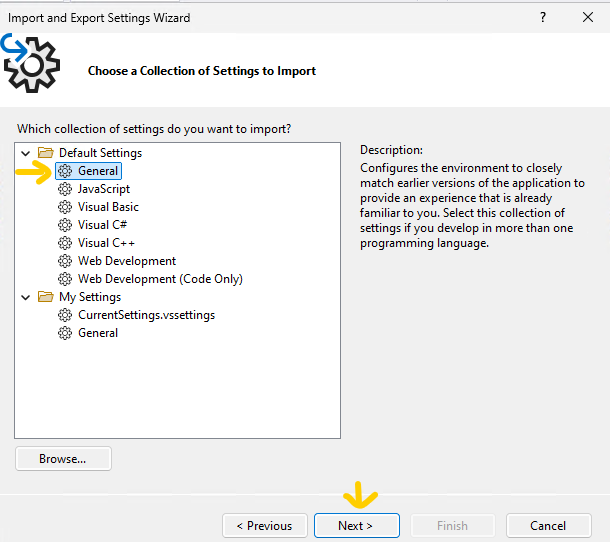Collapse the Default Settings folder
610x542 pixels.
click(26, 153)
